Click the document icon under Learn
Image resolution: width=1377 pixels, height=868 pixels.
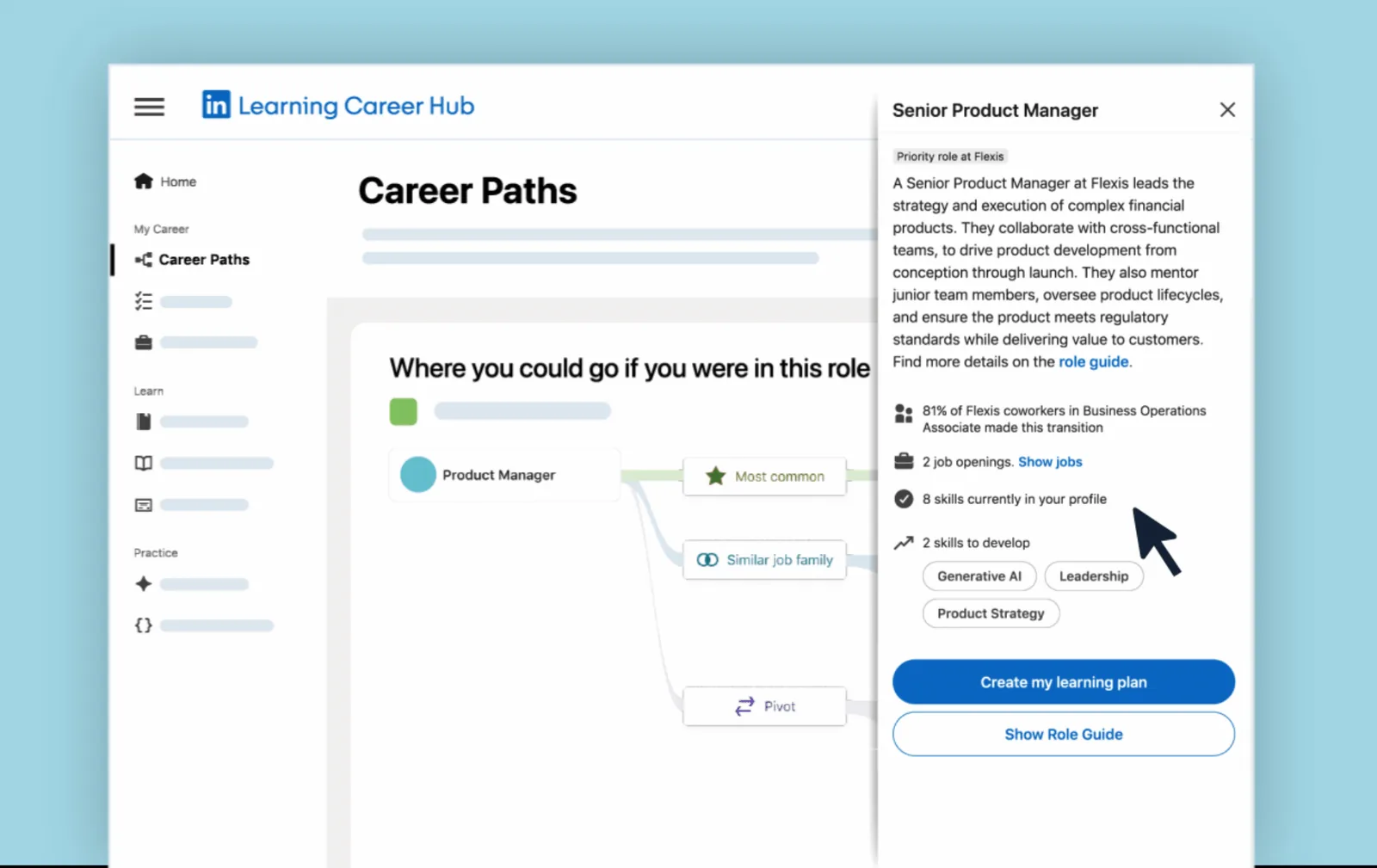pos(144,422)
